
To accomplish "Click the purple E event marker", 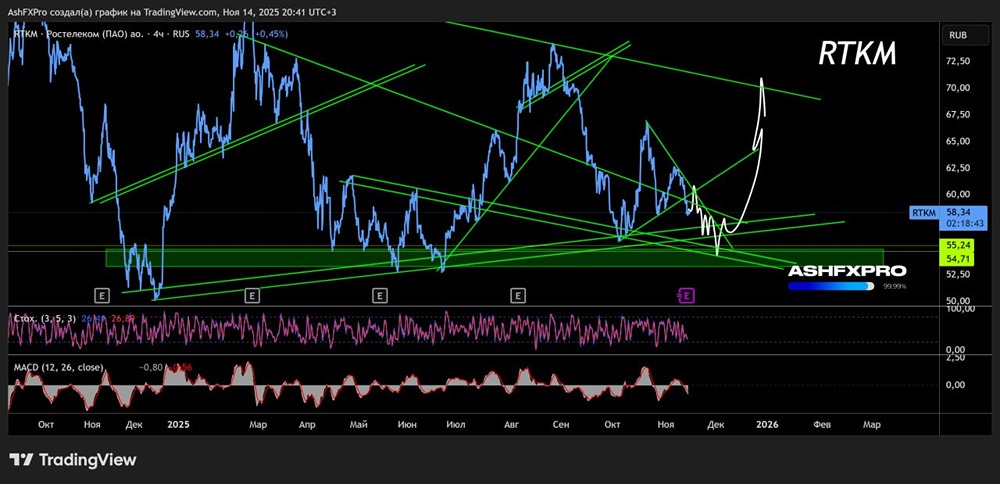I will [x=686, y=295].
